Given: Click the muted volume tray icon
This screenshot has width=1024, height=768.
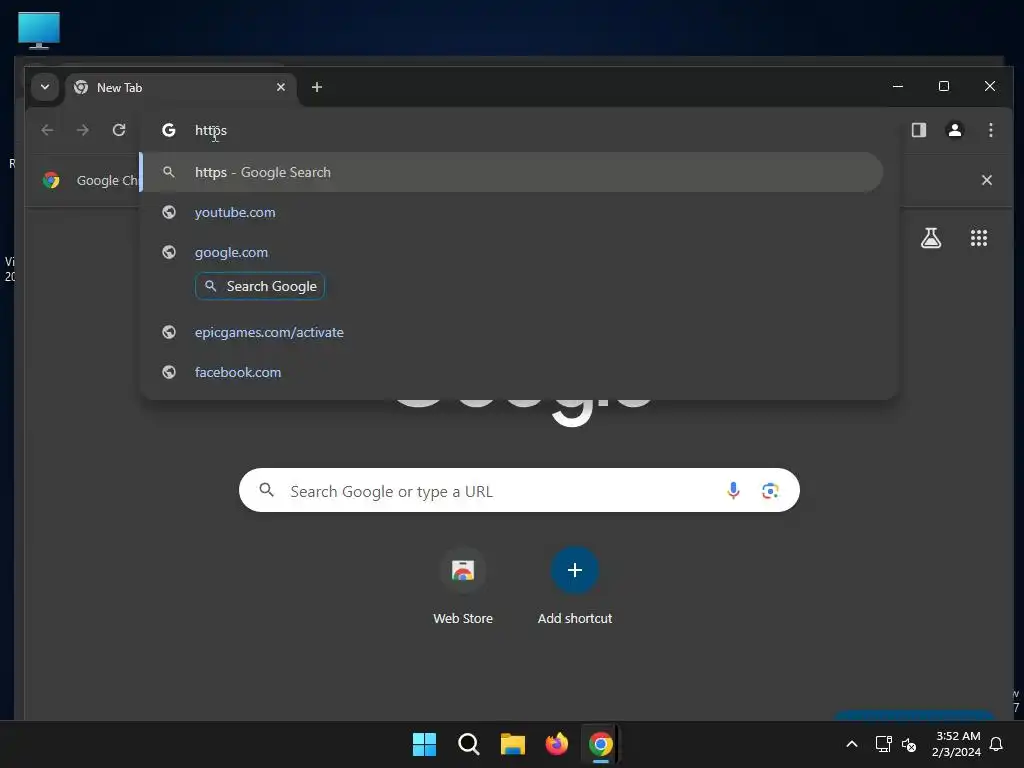Looking at the screenshot, I should [908, 744].
